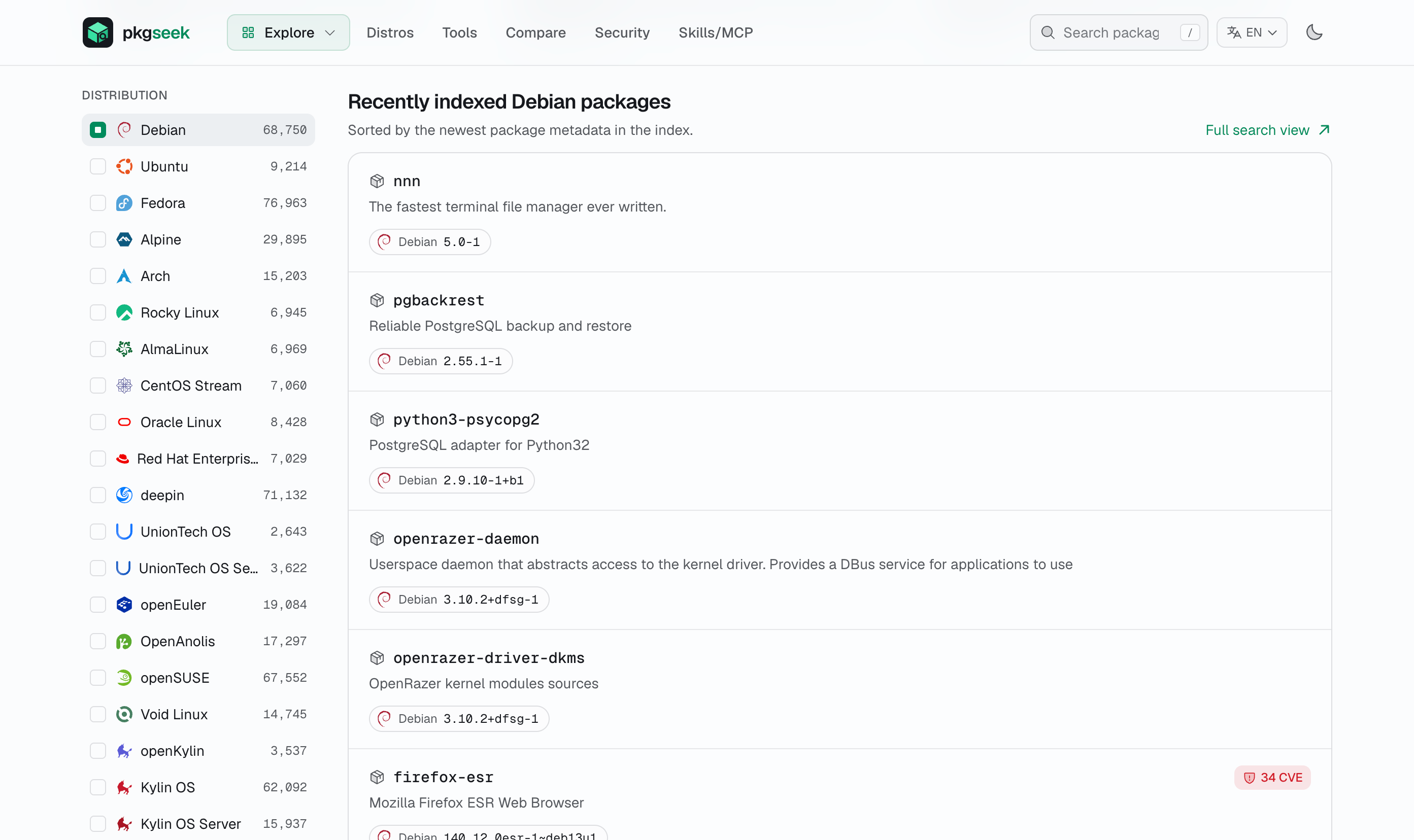This screenshot has height=840, width=1414.
Task: Click the Debian 2.9.10-1+b1 version badge
Action: coord(452,480)
